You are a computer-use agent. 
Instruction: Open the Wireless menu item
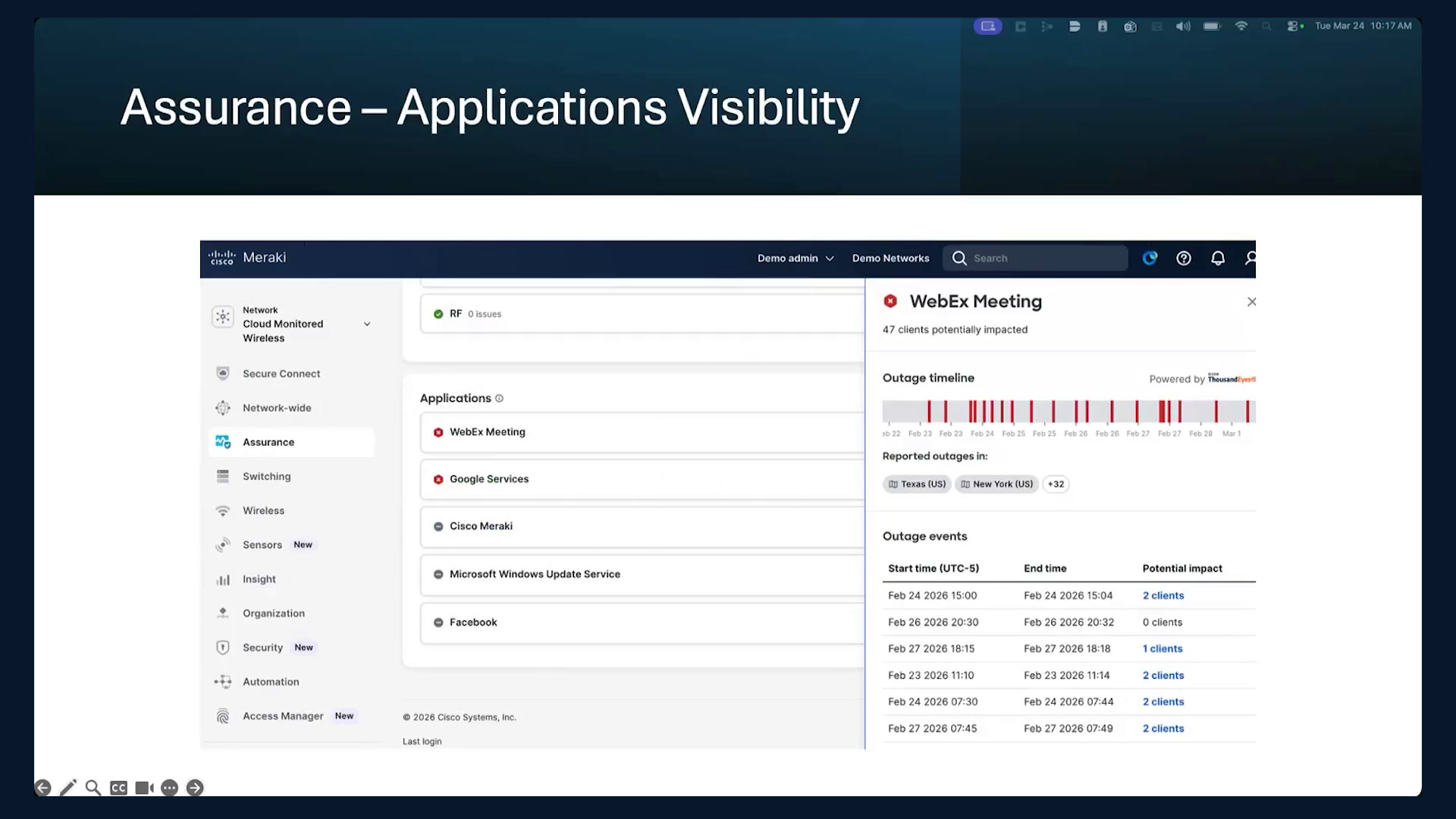coord(263,511)
